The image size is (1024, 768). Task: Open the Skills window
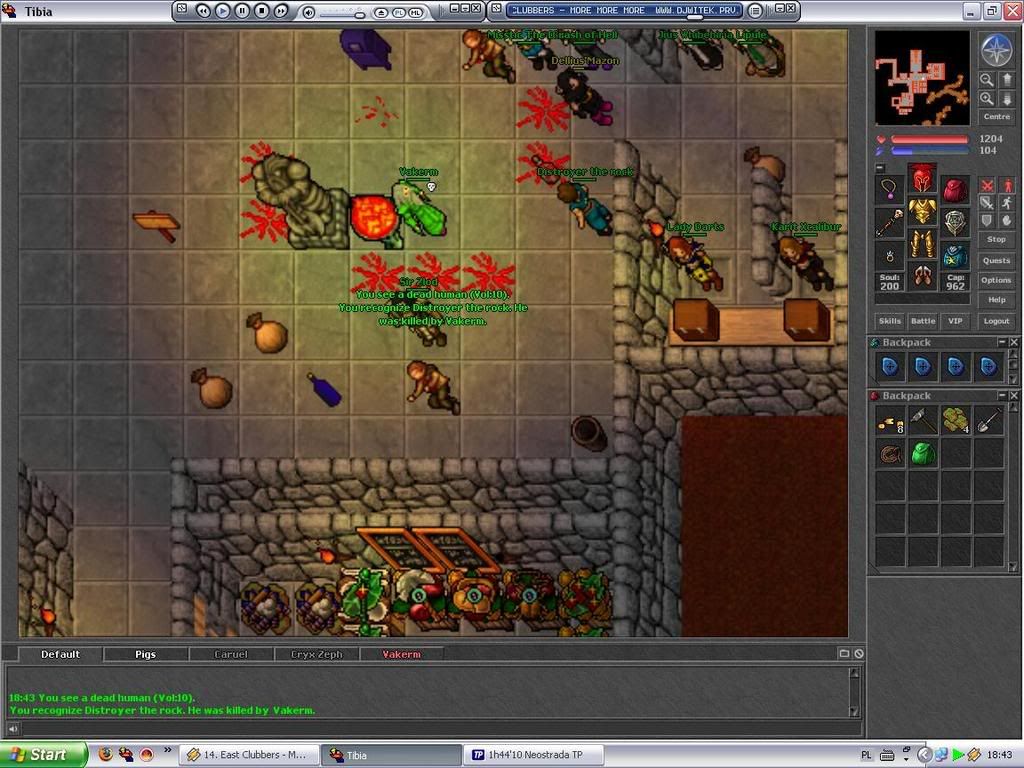click(889, 321)
